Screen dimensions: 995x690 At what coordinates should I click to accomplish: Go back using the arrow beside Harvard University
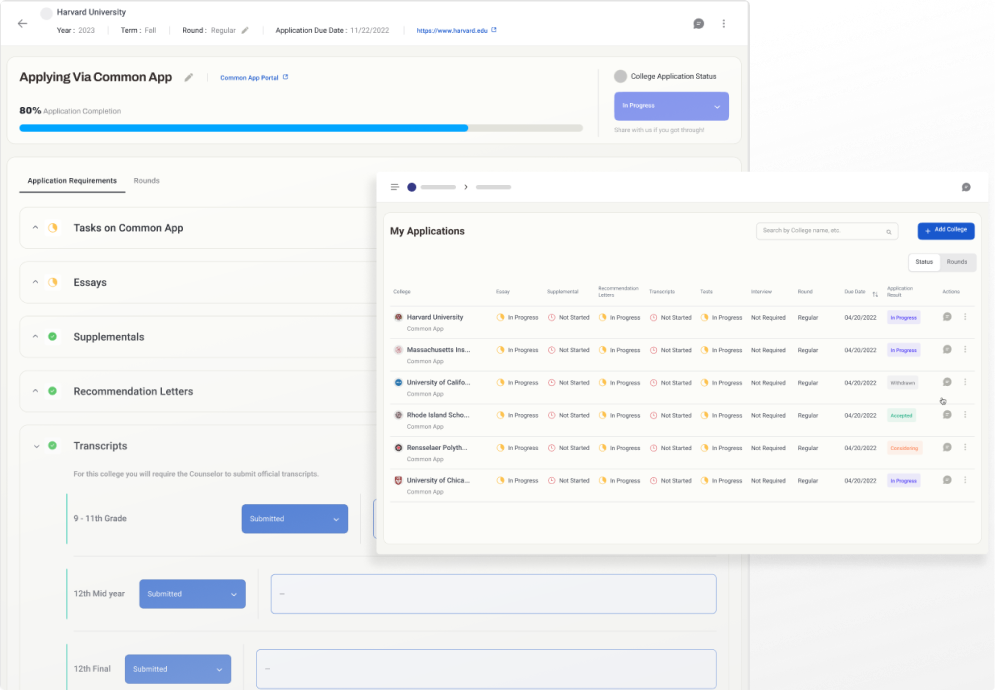(23, 24)
